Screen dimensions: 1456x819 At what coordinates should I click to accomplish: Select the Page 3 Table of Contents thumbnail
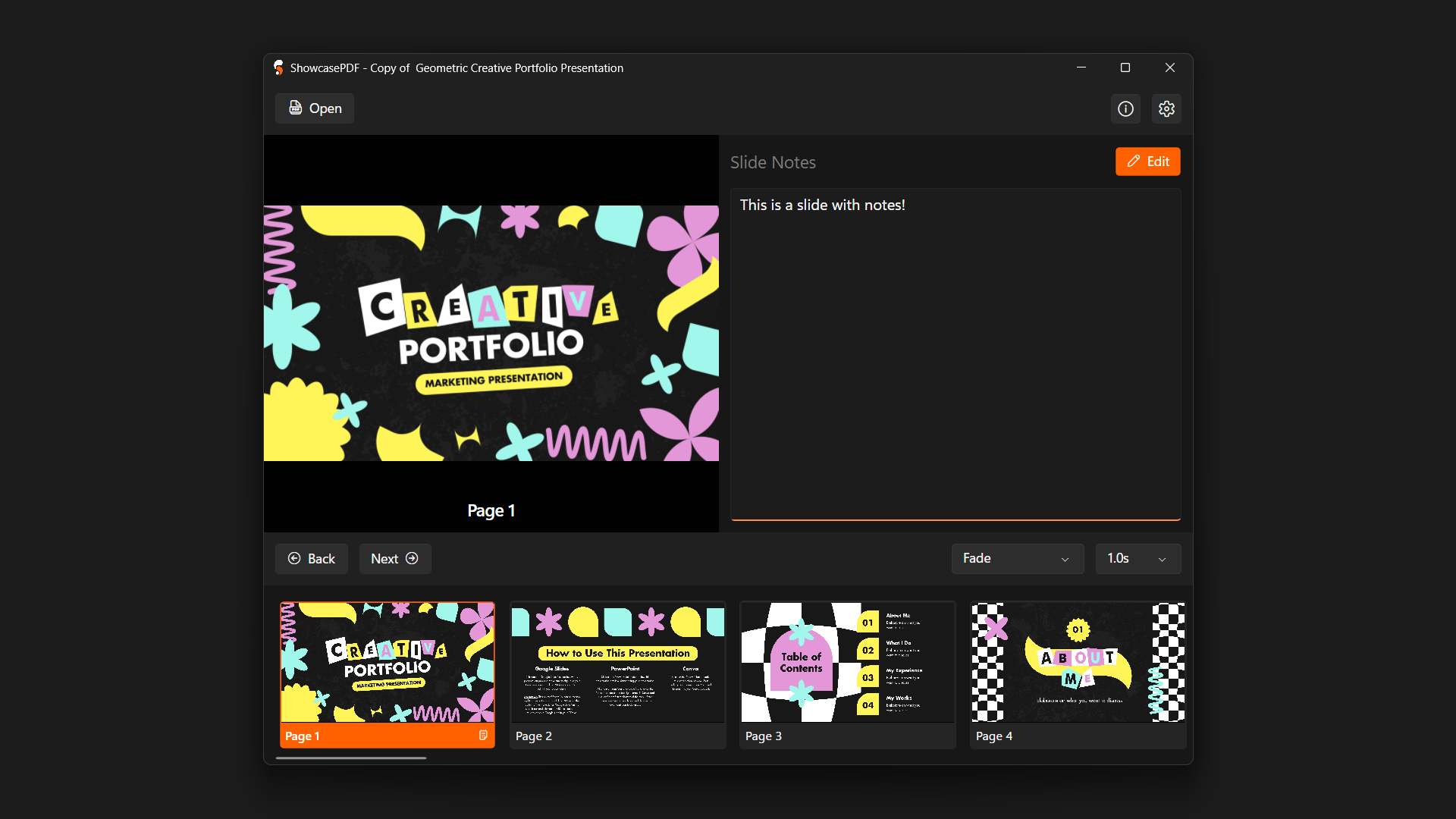pos(847,664)
